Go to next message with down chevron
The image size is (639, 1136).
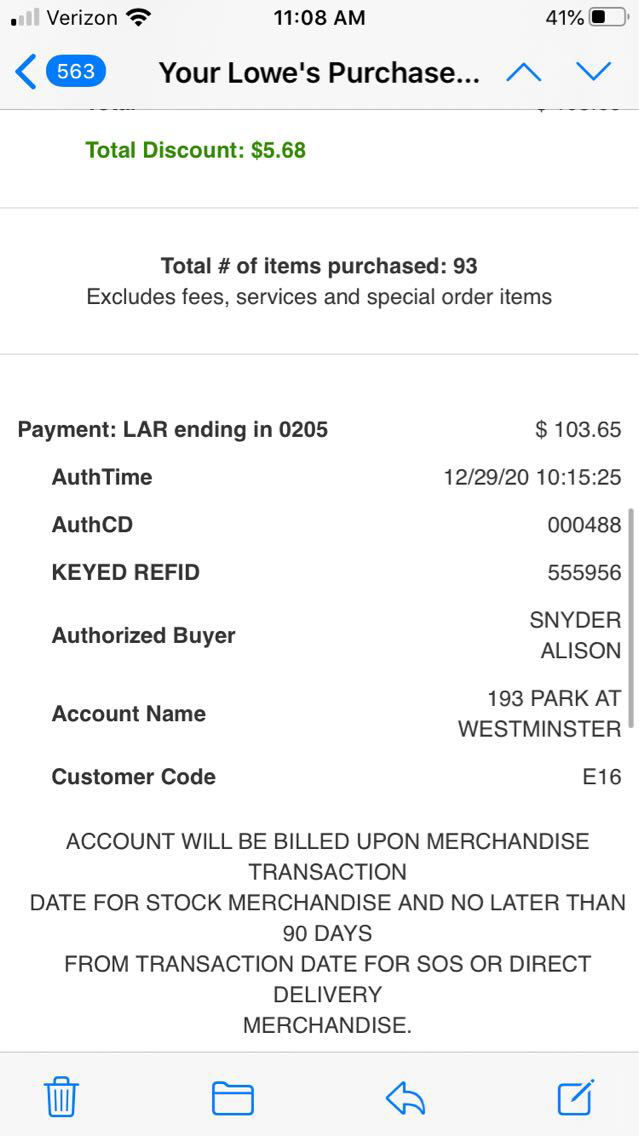point(593,72)
